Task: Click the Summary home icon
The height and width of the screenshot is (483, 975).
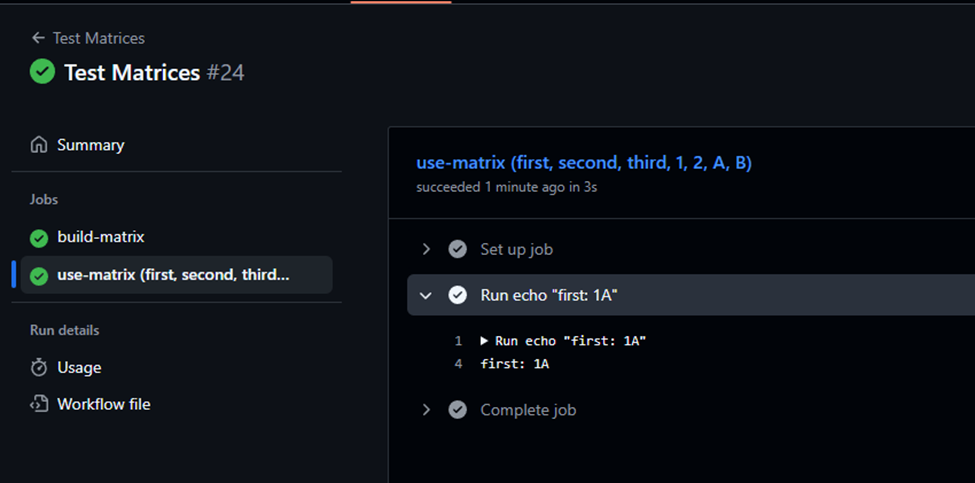Action: (x=39, y=145)
